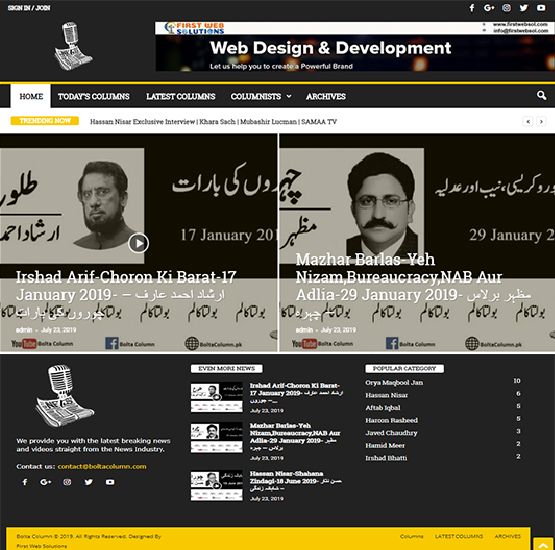The height and width of the screenshot is (550, 555).
Task: Open YouTube icon in top header
Action: coord(541,8)
